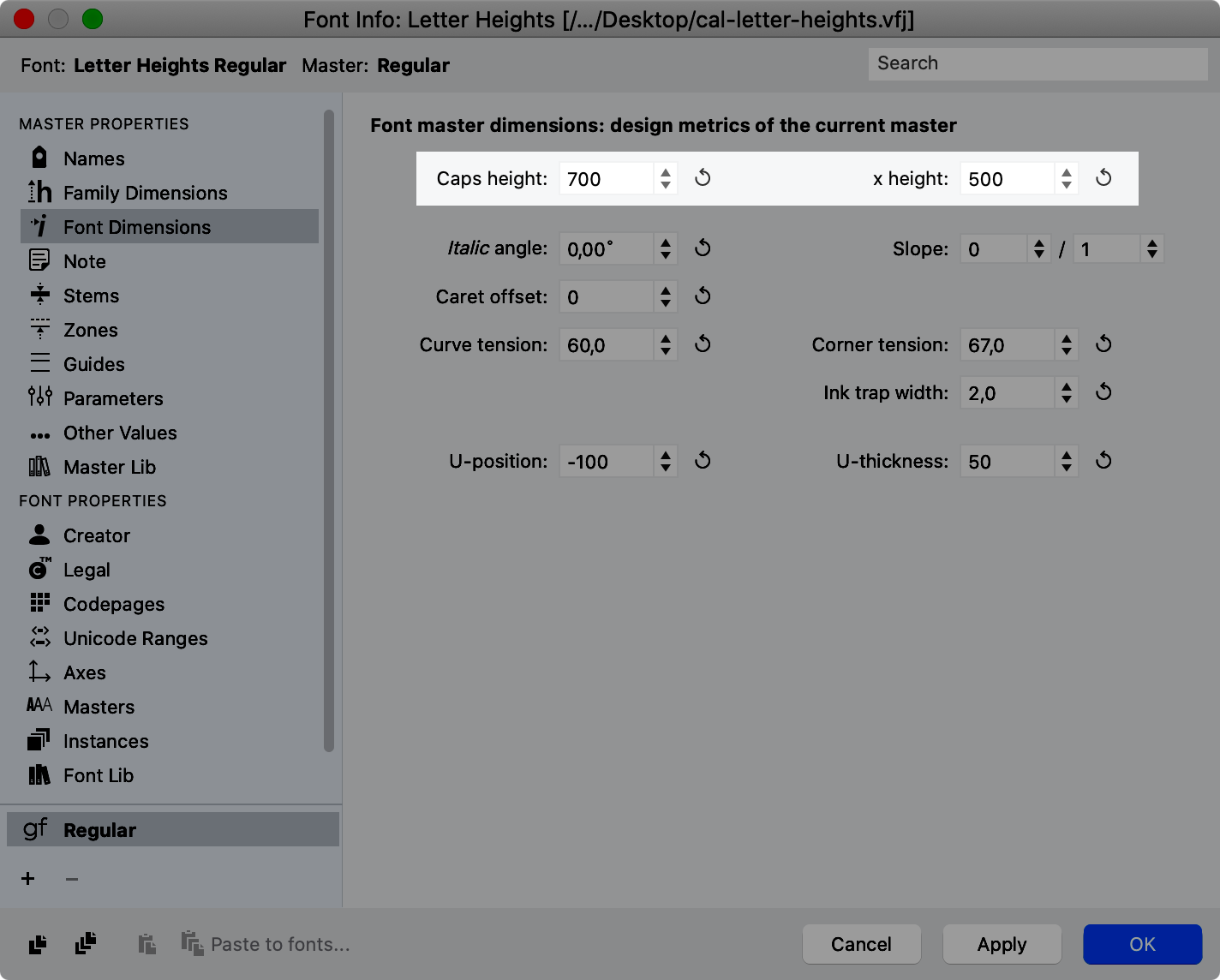1220x980 pixels.
Task: Open the Other Values section
Action: point(170,433)
